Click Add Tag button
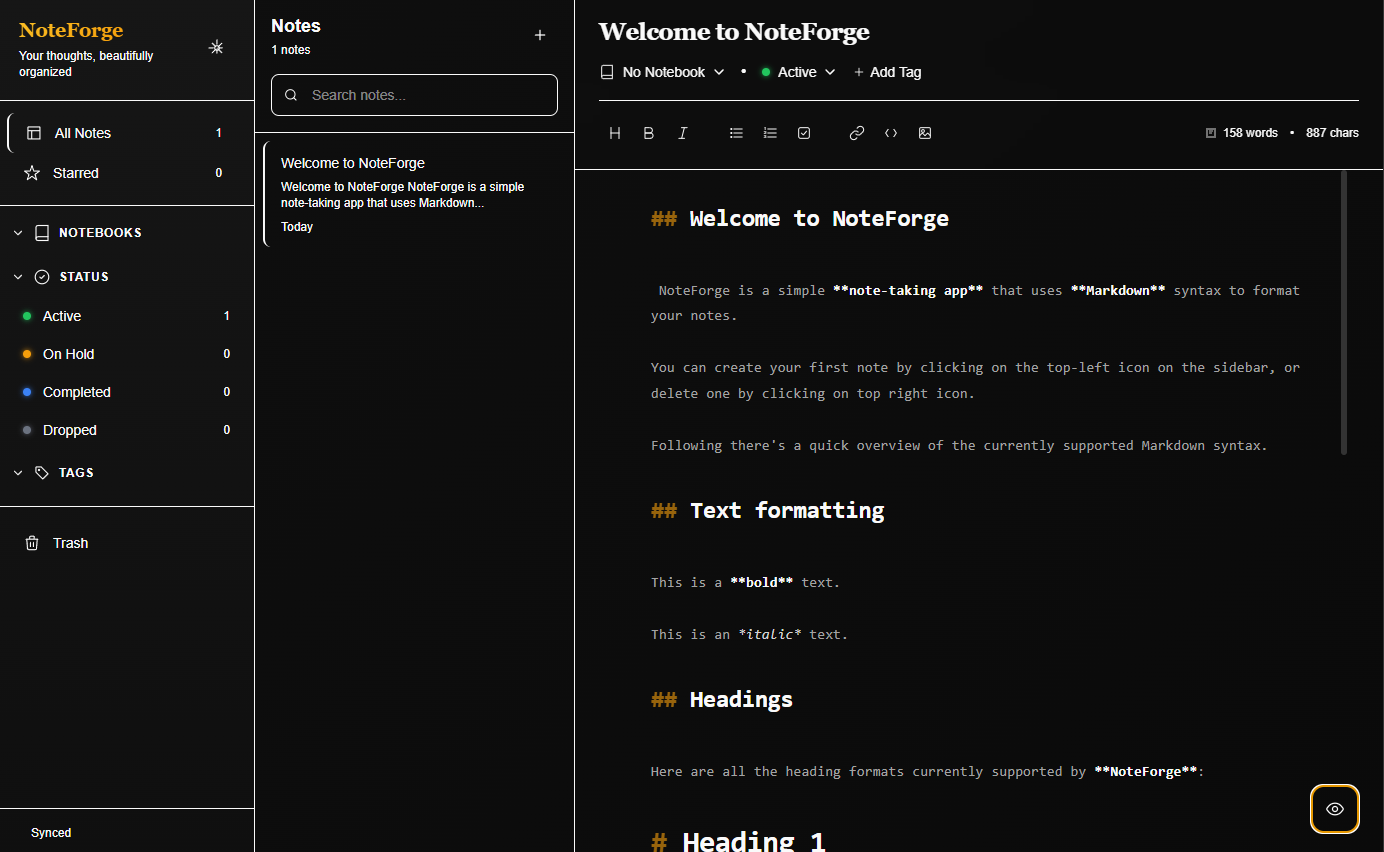Image resolution: width=1384 pixels, height=852 pixels. (887, 72)
